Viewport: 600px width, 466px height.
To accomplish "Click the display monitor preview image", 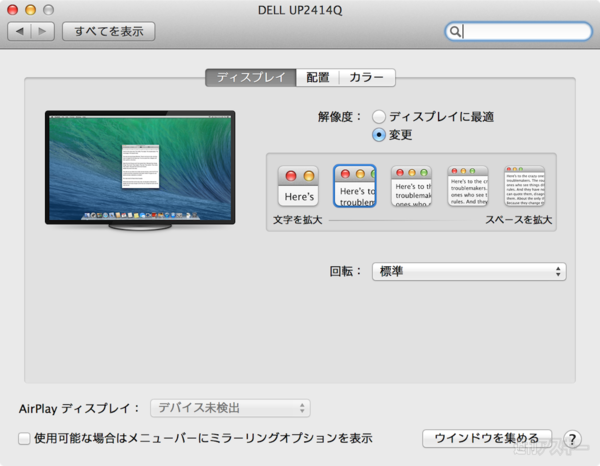I will [x=140, y=171].
